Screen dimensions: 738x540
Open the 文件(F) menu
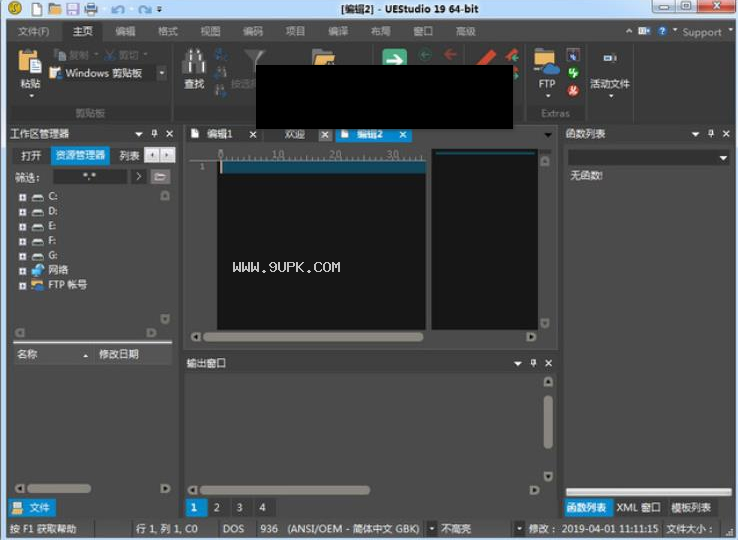click(x=33, y=32)
